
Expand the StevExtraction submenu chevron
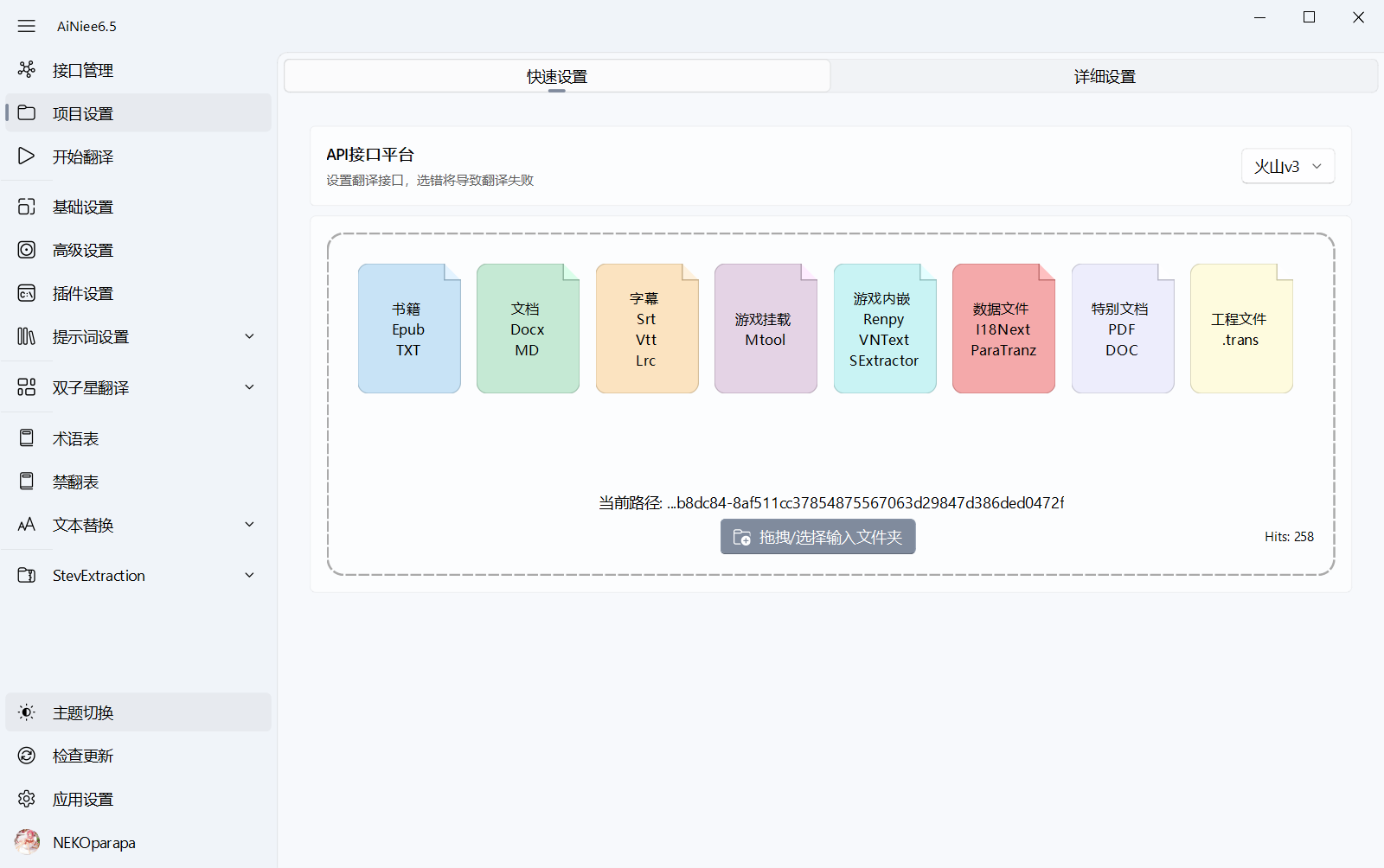[249, 575]
